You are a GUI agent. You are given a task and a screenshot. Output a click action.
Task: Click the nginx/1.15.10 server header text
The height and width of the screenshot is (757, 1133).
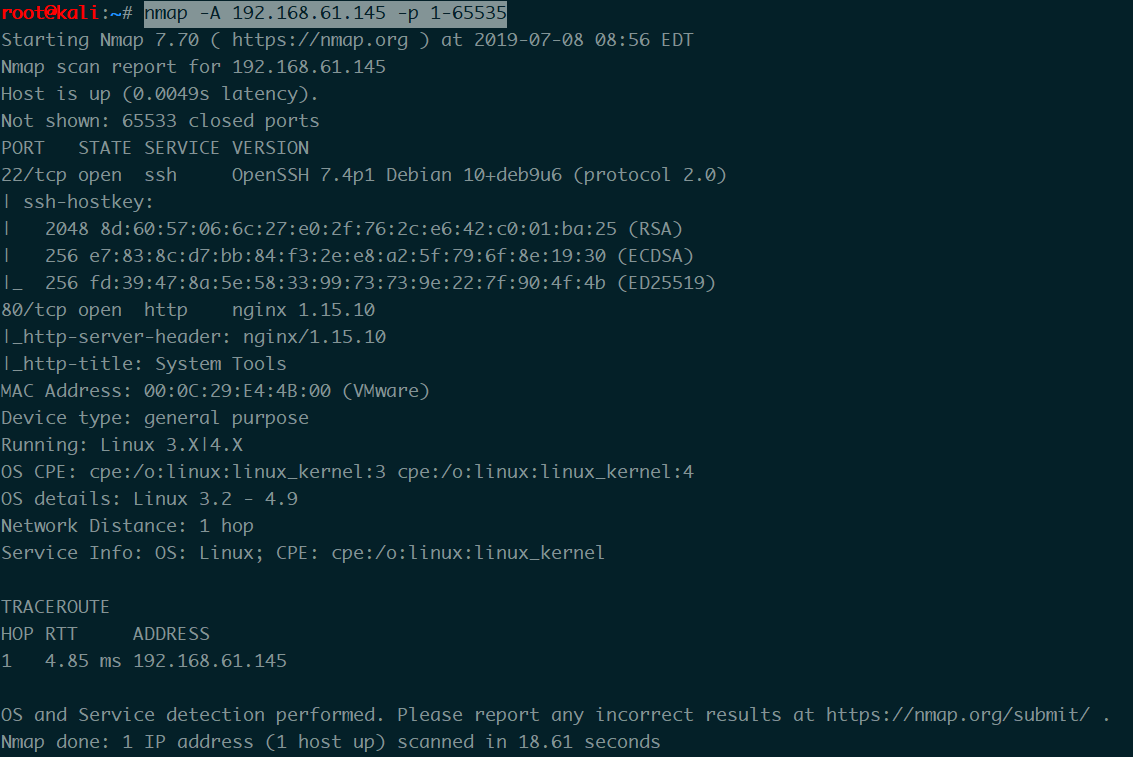click(x=314, y=337)
